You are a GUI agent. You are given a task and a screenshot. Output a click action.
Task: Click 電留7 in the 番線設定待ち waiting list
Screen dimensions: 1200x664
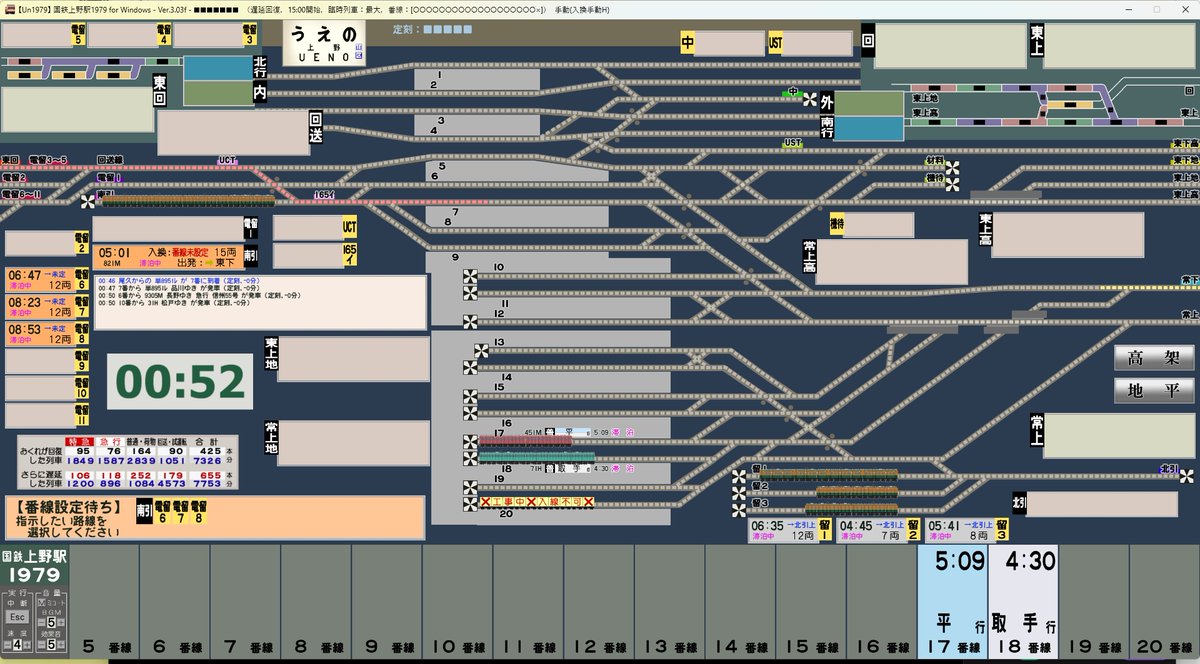click(x=181, y=511)
